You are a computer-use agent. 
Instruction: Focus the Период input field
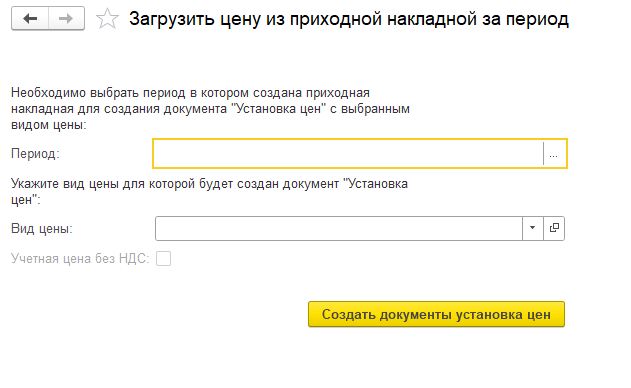point(348,153)
